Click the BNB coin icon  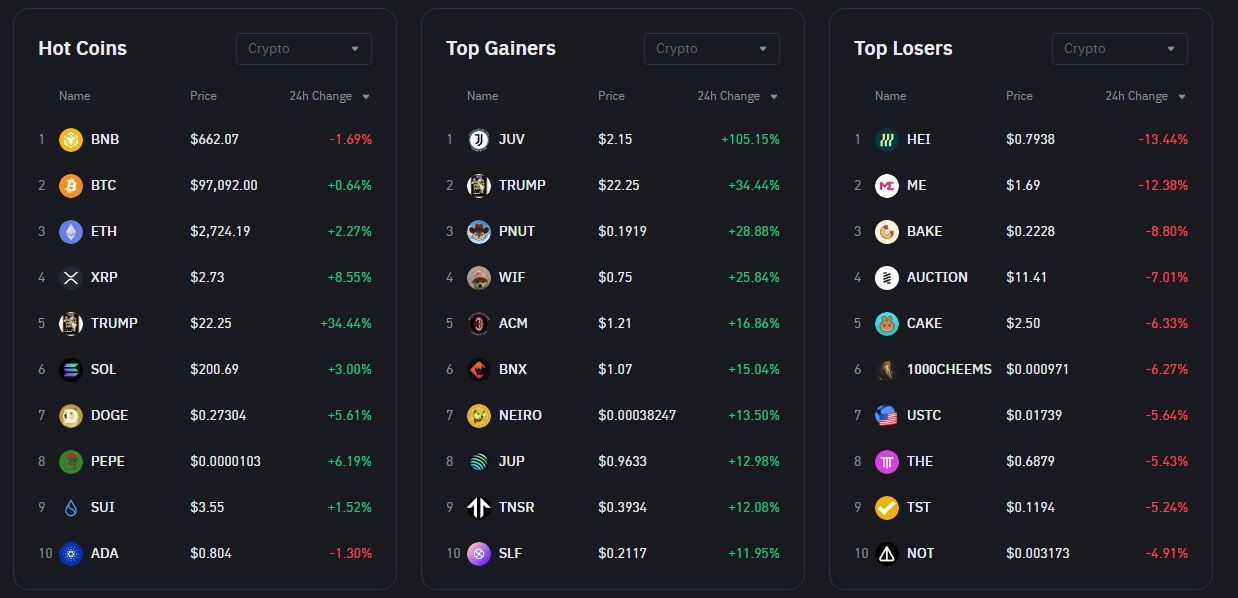click(70, 139)
